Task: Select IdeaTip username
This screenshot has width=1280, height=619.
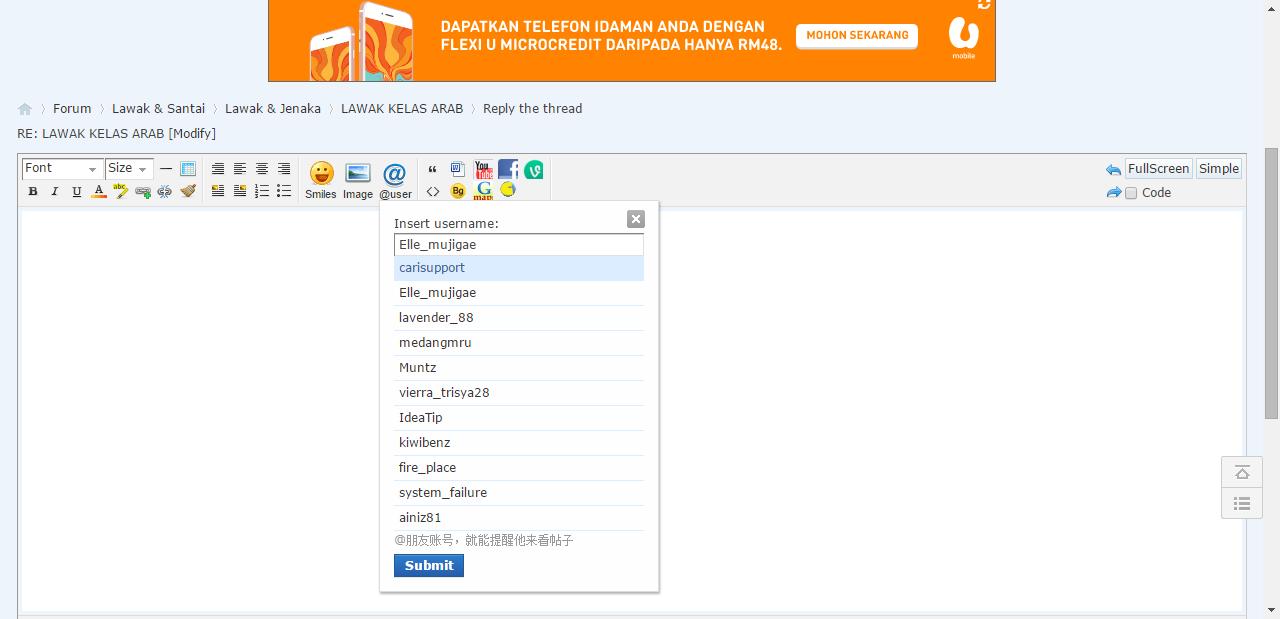Action: click(x=519, y=418)
